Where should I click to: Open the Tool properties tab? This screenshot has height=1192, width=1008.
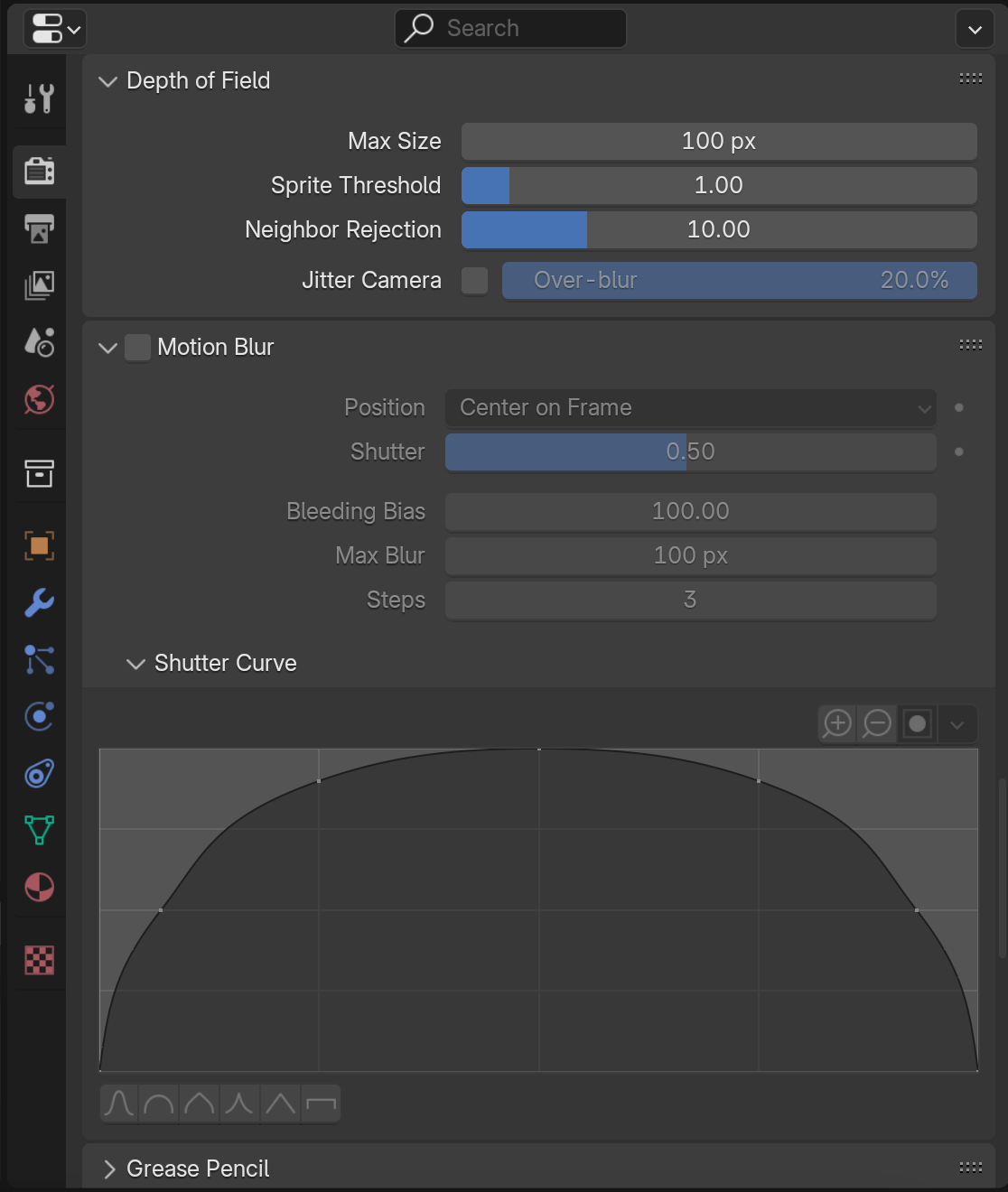[39, 98]
